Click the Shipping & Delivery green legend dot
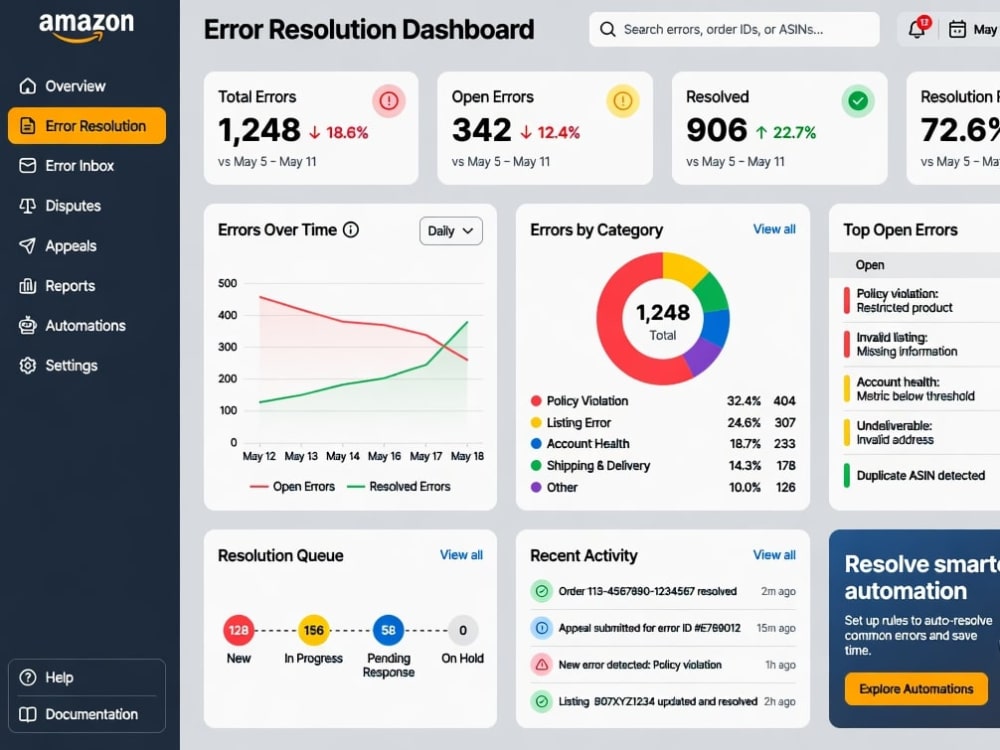The height and width of the screenshot is (750, 1000). coord(536,465)
